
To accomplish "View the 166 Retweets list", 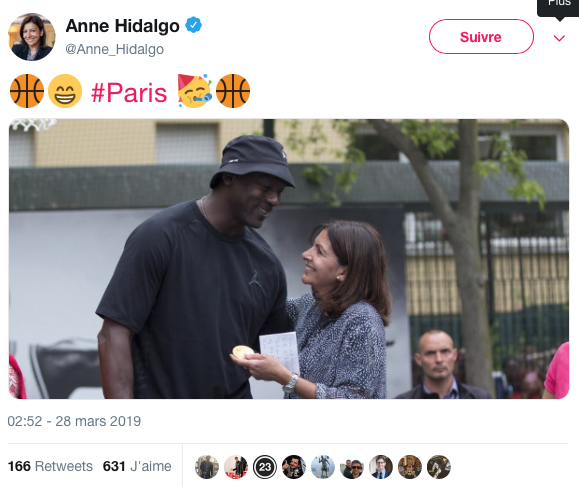I will point(50,466).
